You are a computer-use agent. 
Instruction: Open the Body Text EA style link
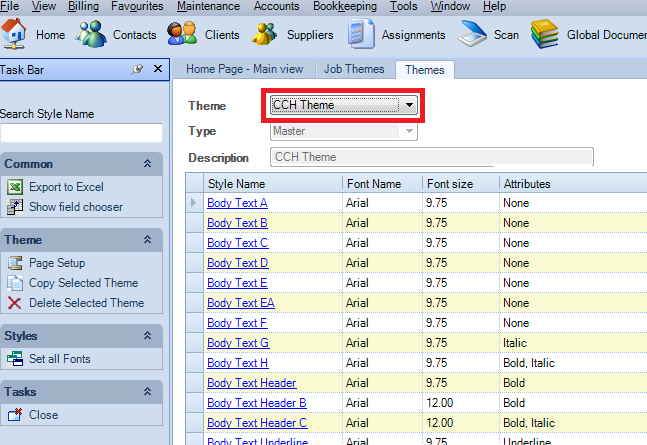[x=241, y=303]
